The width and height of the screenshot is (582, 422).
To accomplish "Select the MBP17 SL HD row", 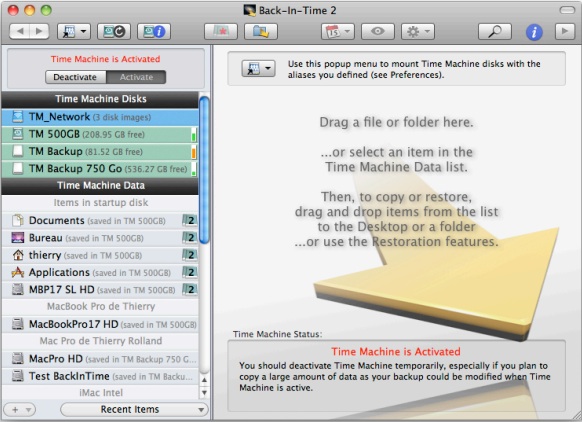I will 100,289.
